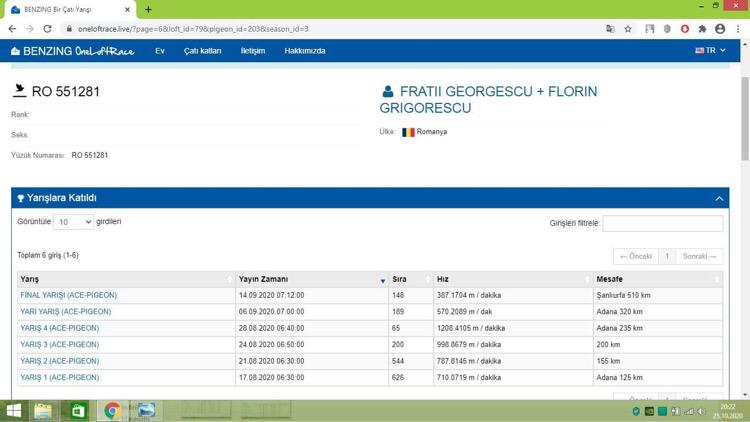Click the shield extension icon
The image size is (750, 422).
667,29
